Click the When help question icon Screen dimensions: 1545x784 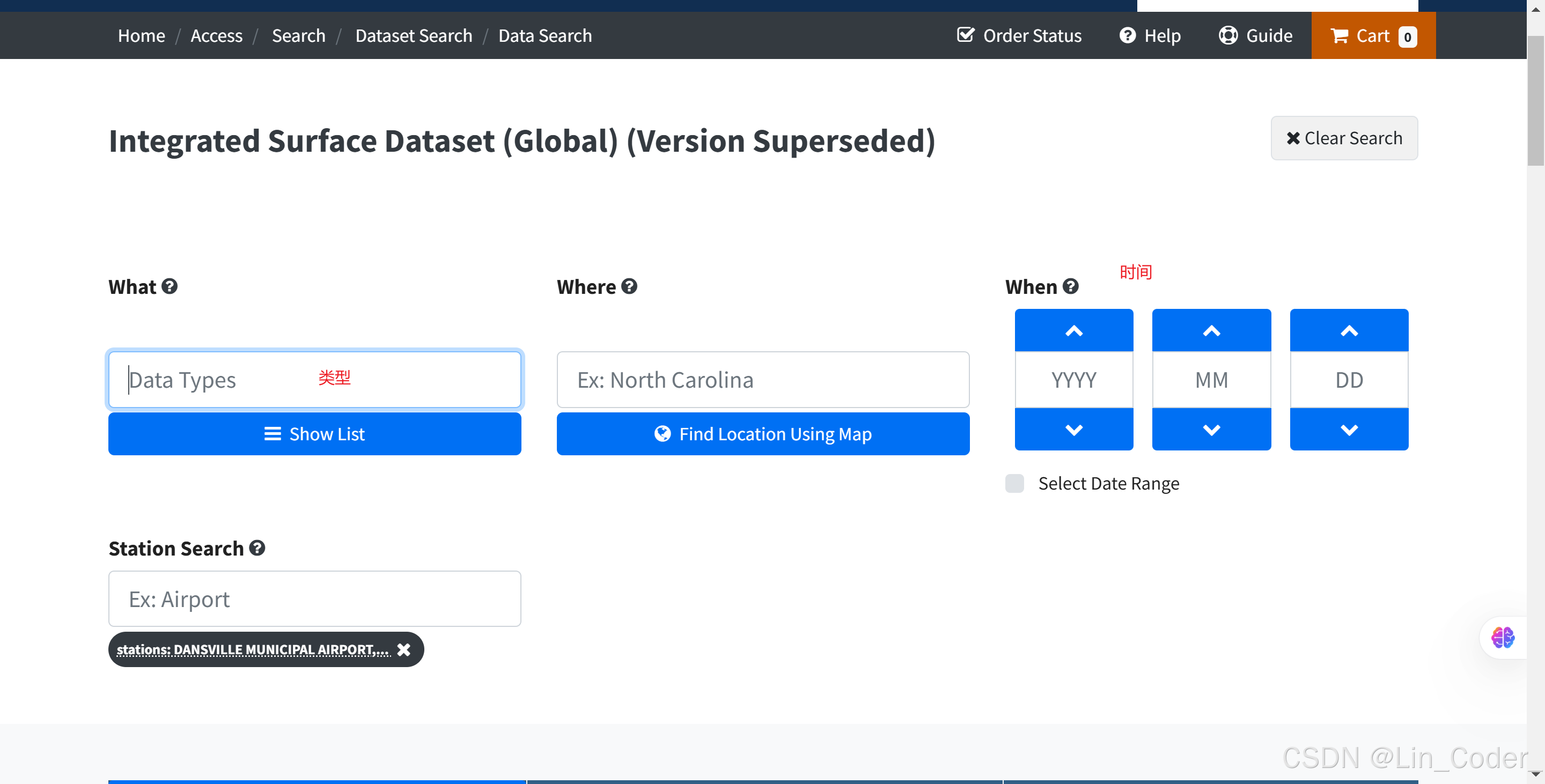coord(1071,286)
